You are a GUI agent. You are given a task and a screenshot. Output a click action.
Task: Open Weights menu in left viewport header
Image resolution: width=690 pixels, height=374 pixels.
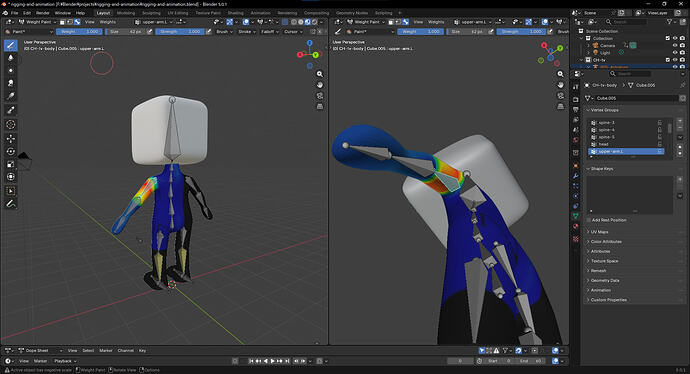tap(107, 22)
